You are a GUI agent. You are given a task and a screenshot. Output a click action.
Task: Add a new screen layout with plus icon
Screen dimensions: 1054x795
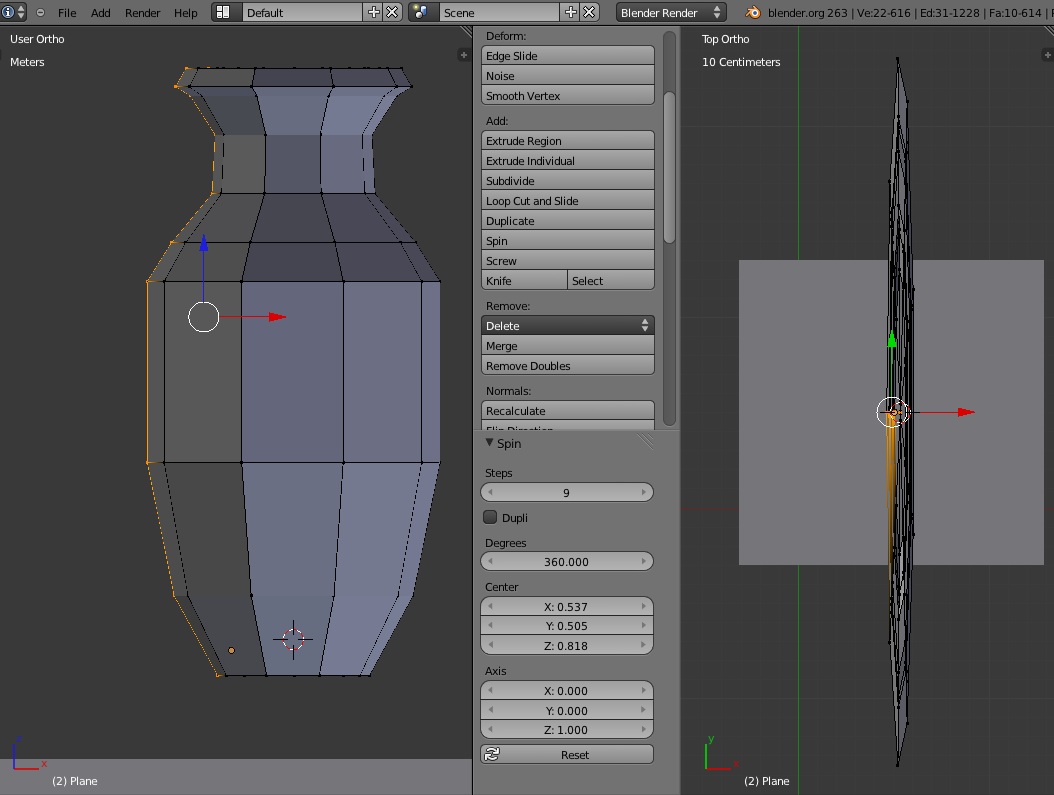pos(374,13)
